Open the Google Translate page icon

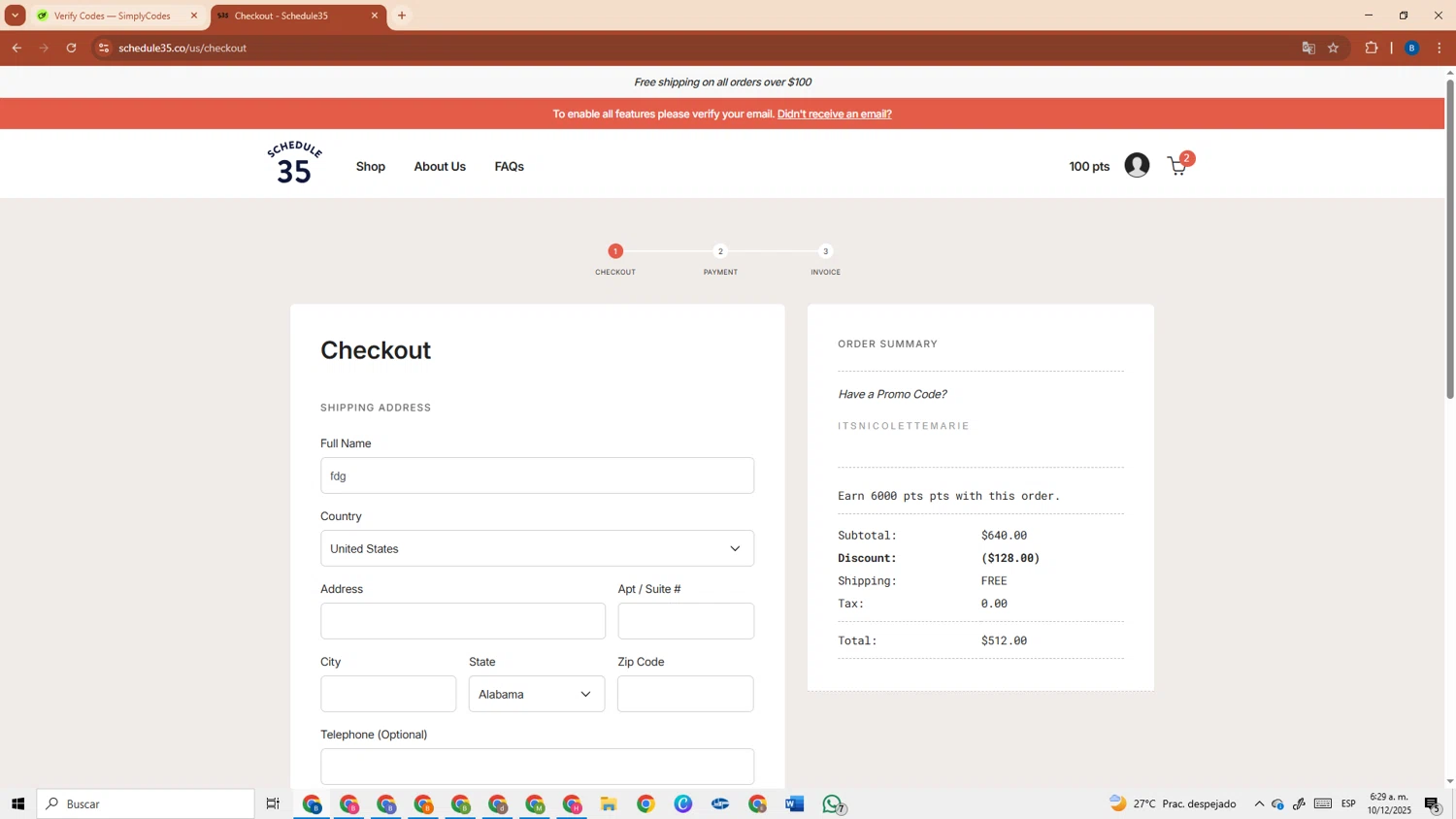1307,48
